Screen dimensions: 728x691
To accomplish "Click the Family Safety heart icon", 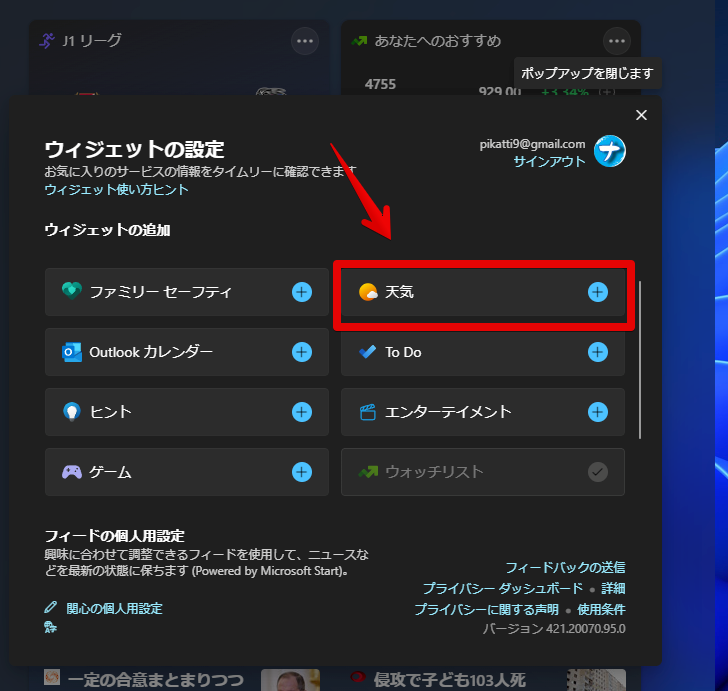I will (72, 291).
